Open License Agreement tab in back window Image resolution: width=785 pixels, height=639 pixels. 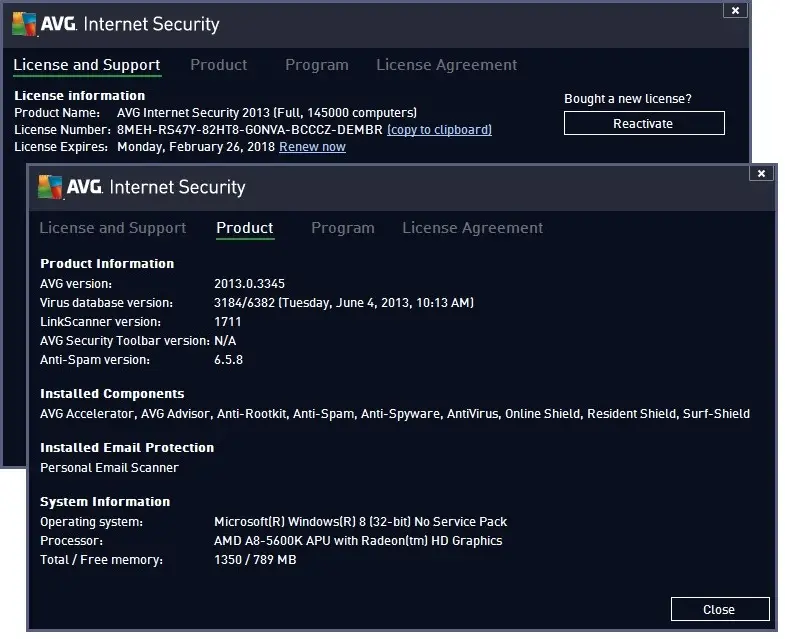[446, 65]
